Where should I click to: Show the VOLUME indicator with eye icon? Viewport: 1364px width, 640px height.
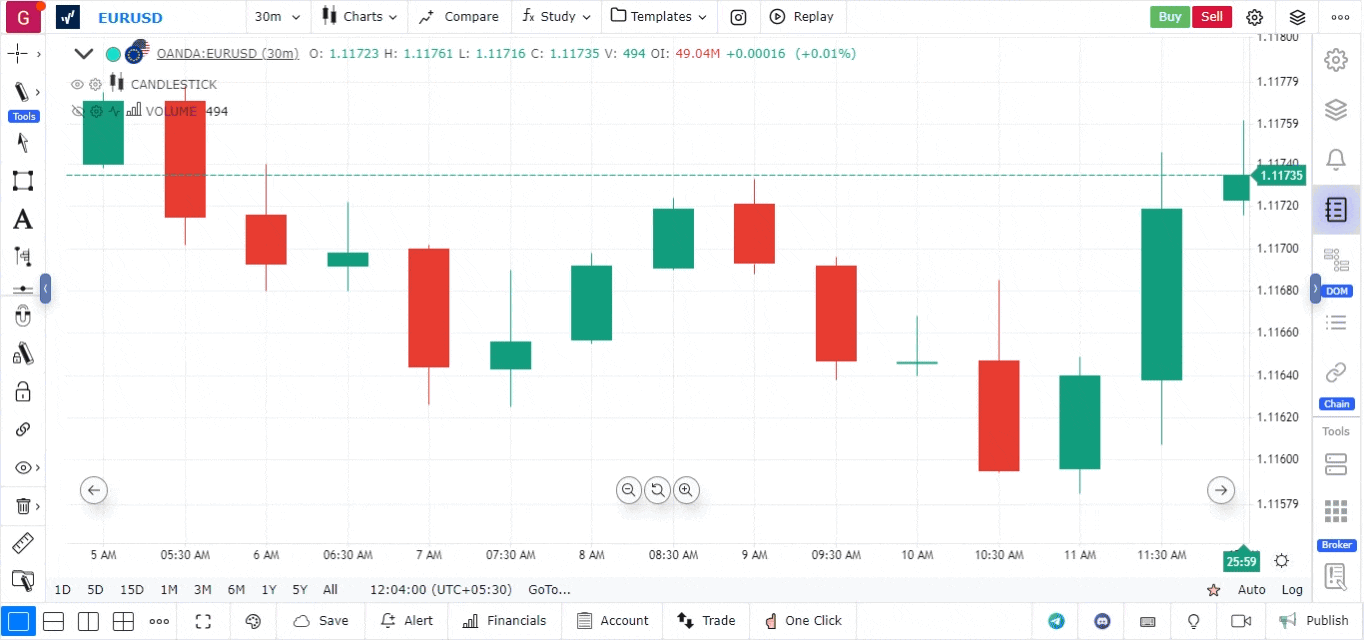[77, 112]
